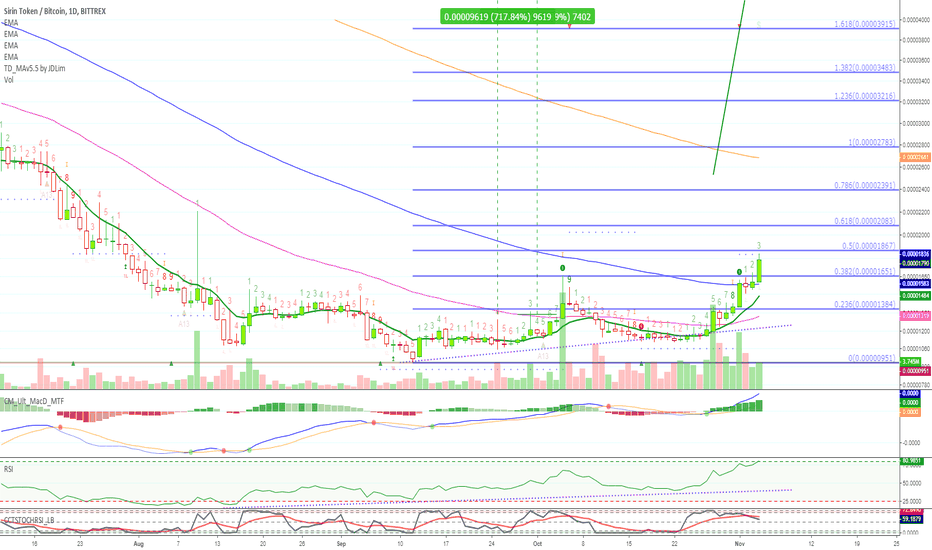Click the Sep label on time axis
The width and height of the screenshot is (932, 550).
pyautogui.click(x=341, y=543)
